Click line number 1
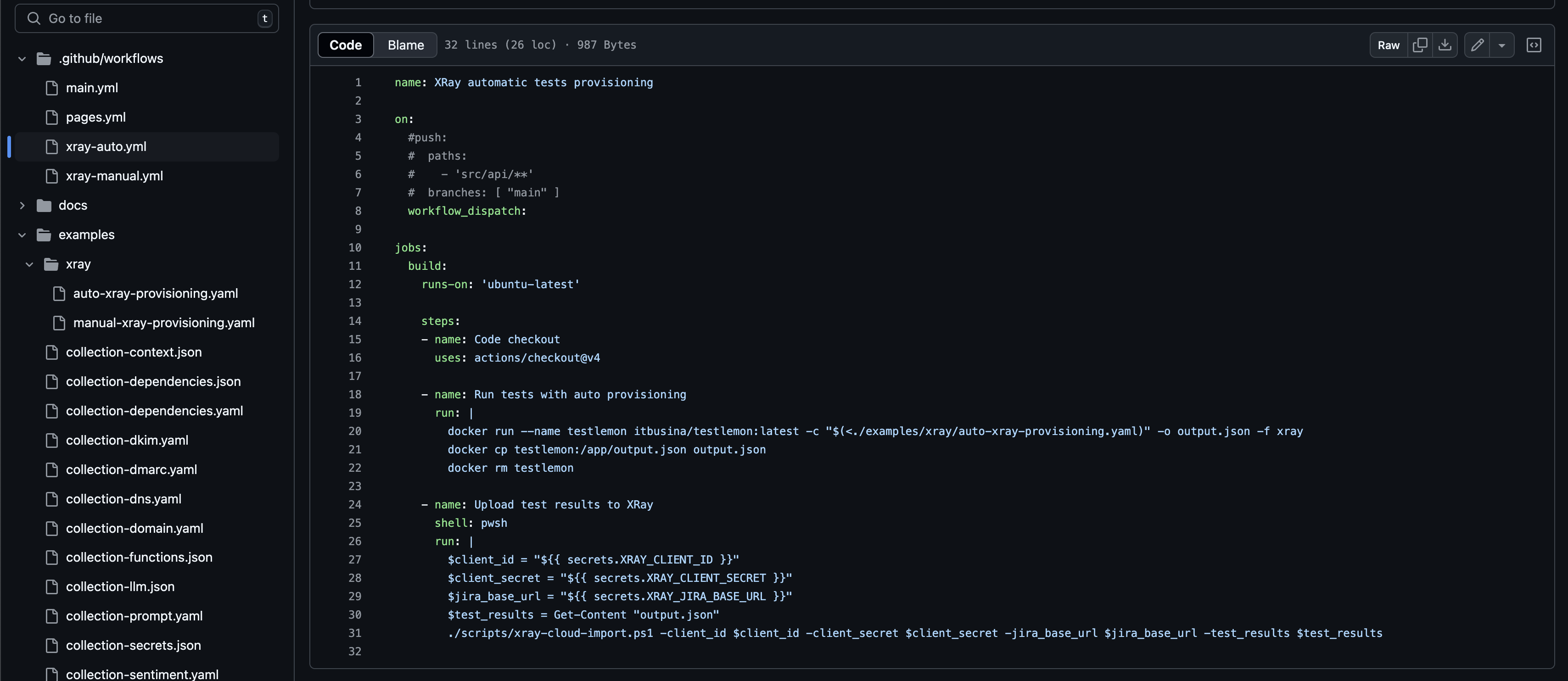The height and width of the screenshot is (681, 1568). point(358,82)
